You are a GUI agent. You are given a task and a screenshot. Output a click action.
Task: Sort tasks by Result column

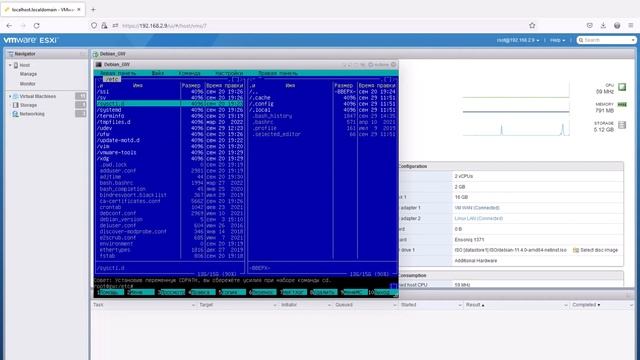(x=475, y=305)
